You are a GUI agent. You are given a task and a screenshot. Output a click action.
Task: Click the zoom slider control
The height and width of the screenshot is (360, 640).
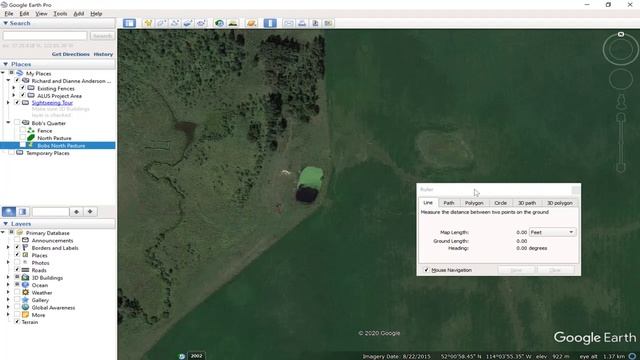621,143
